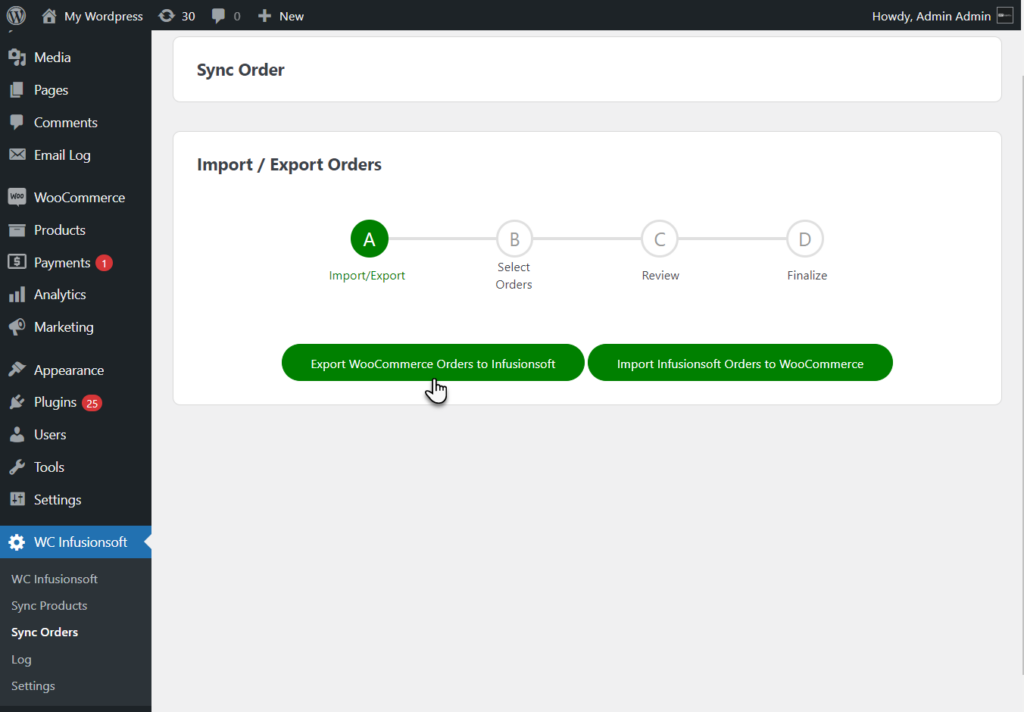The image size is (1024, 712).
Task: Click the Payments notification badge 1
Action: 104,263
